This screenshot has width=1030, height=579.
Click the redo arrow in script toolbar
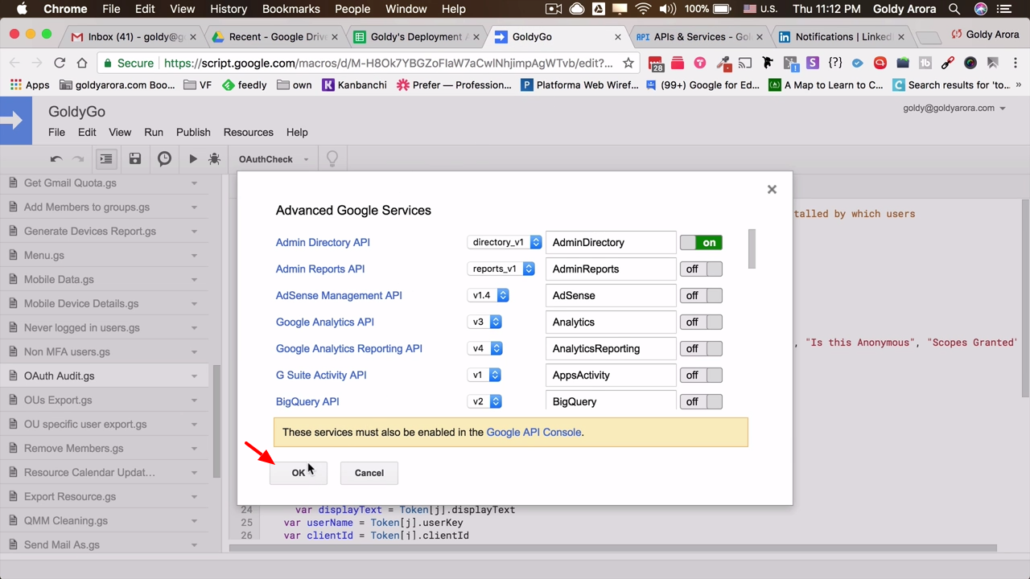pos(78,159)
